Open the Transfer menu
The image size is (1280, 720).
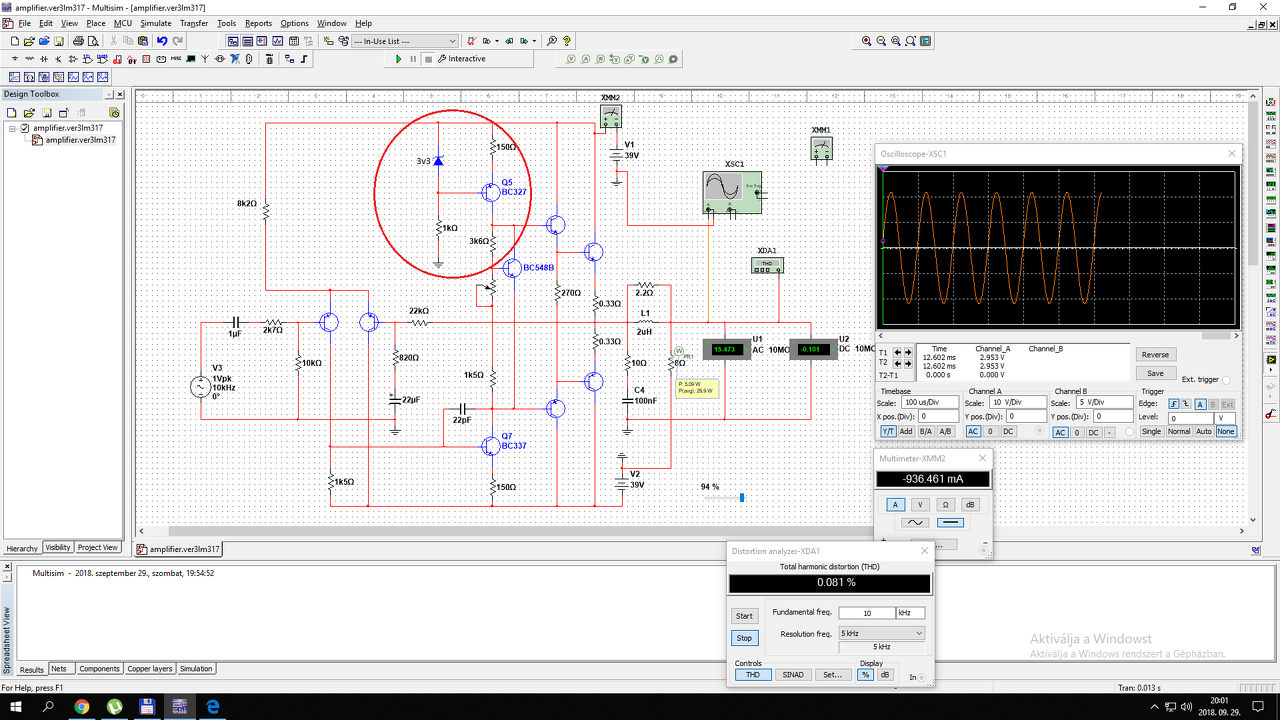pyautogui.click(x=194, y=23)
